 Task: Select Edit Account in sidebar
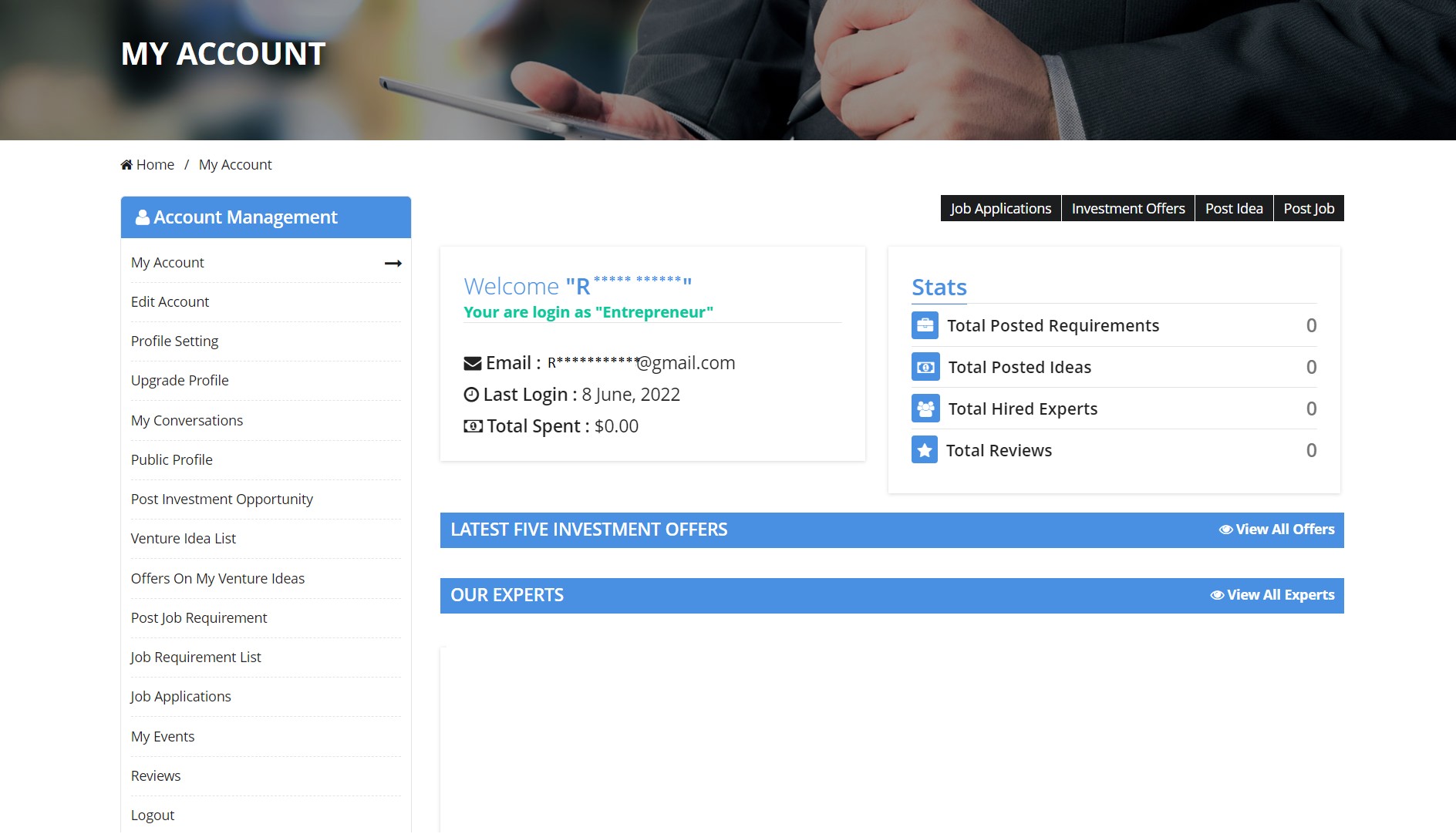point(170,302)
